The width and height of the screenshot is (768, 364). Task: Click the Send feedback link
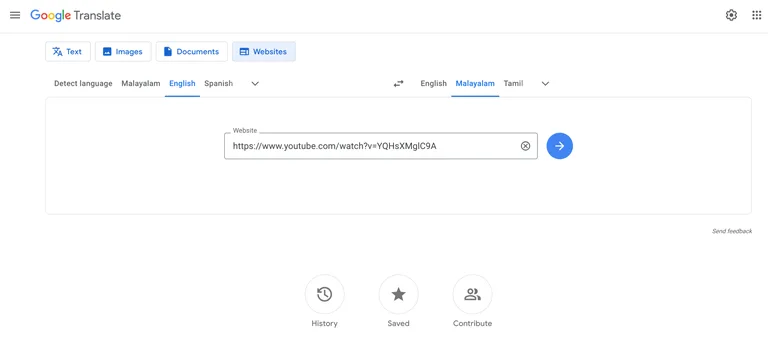(732, 231)
